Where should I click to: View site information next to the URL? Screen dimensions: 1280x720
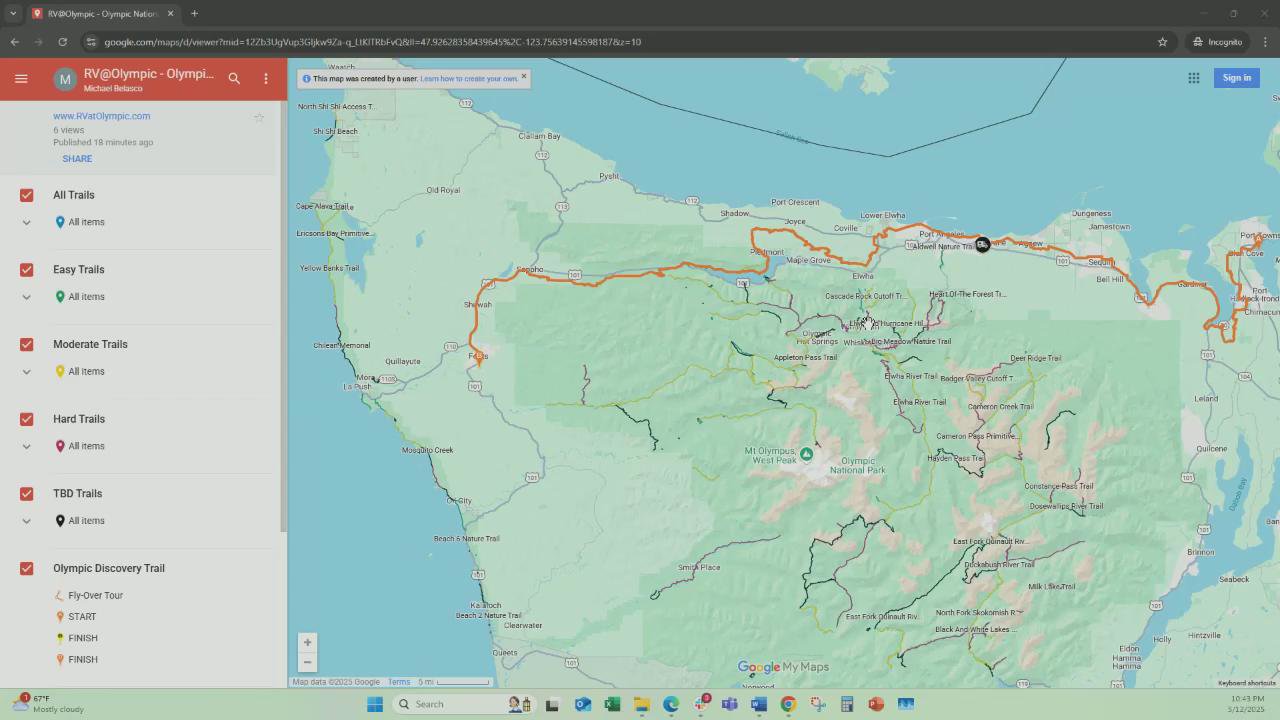tap(91, 42)
